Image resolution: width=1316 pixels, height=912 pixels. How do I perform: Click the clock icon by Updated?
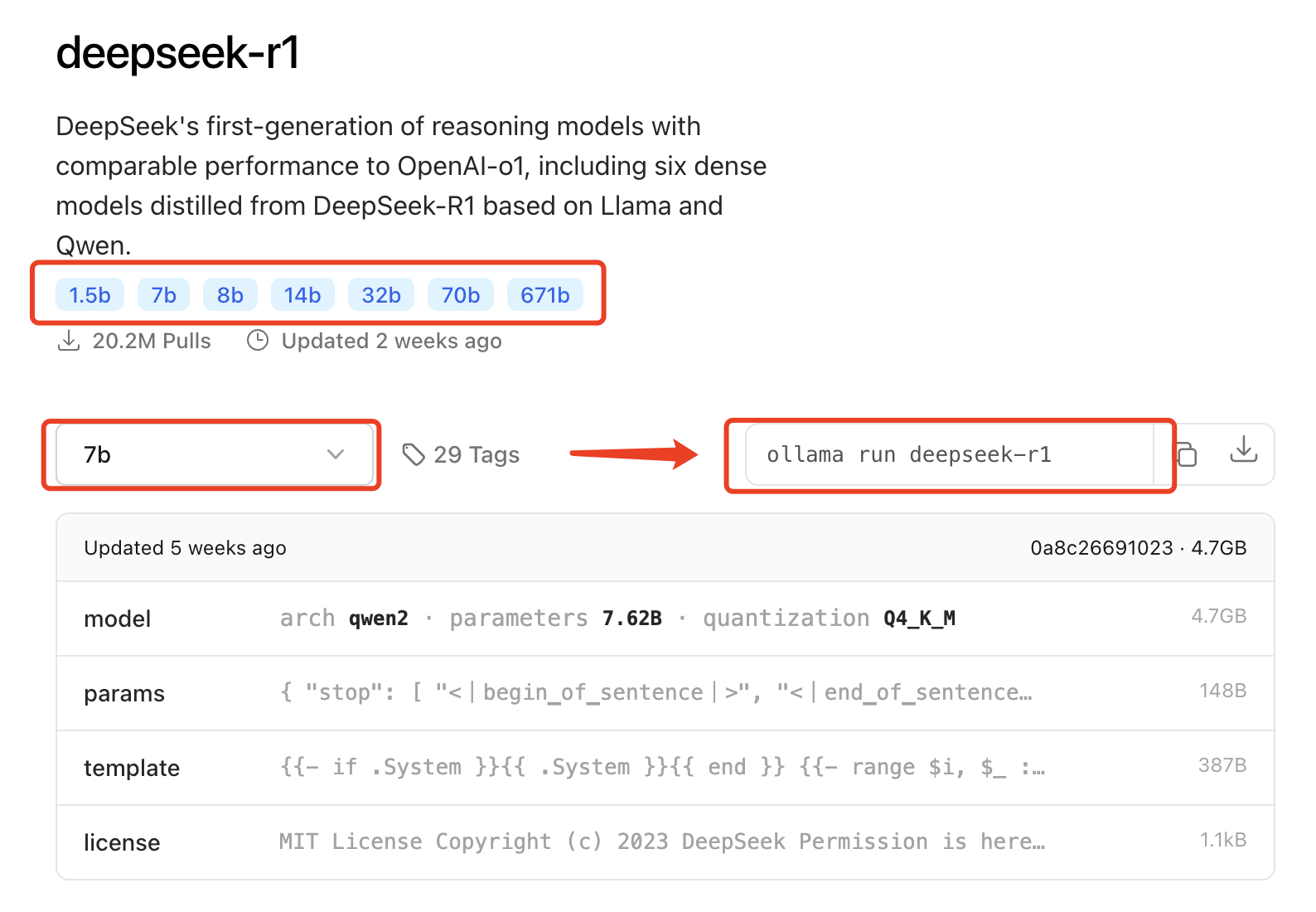coord(258,341)
